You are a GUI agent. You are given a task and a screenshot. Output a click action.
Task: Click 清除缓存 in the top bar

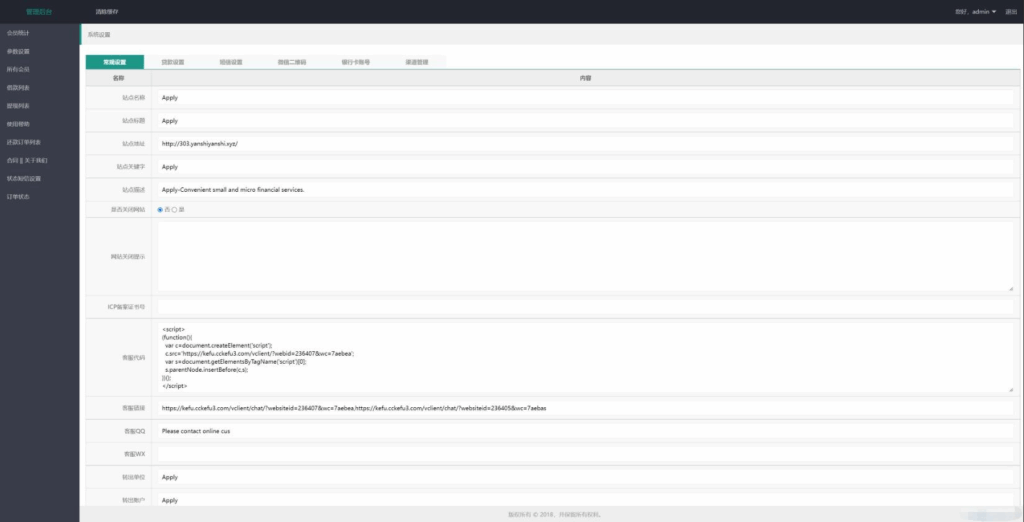click(x=106, y=12)
